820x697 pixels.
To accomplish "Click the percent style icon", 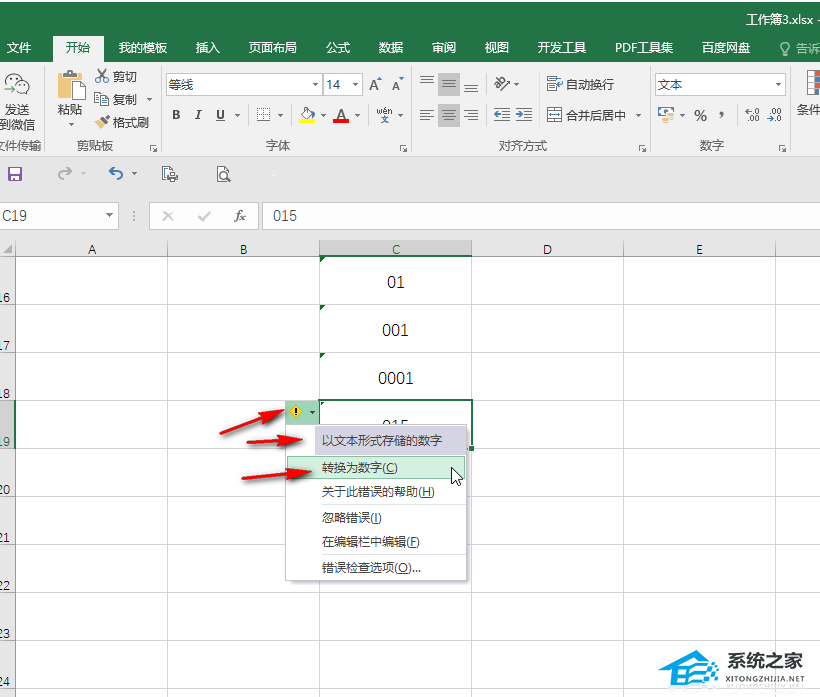I will [700, 115].
